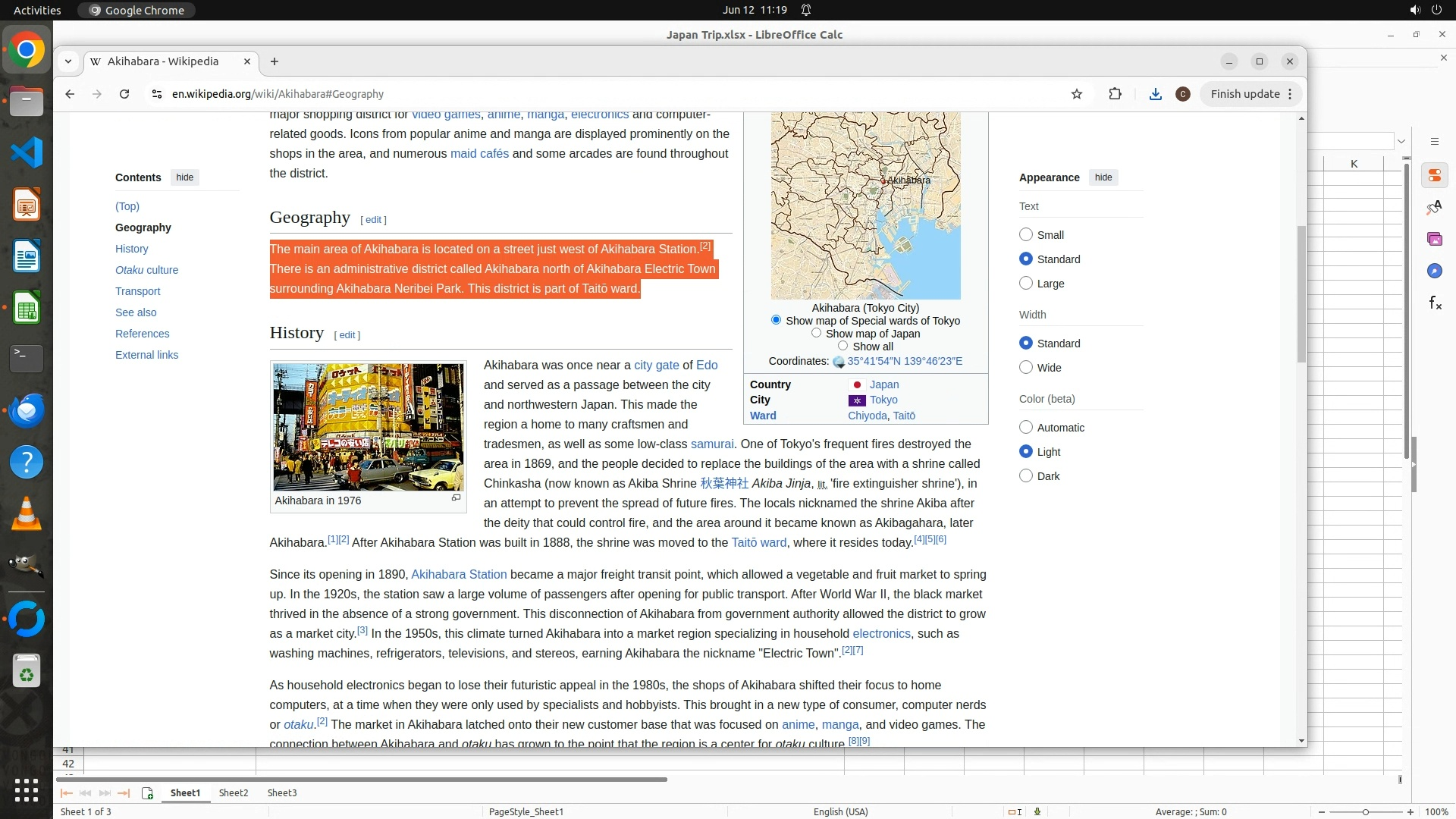Reload the Wikipedia page
This screenshot has height=819, width=1456.
tap(124, 94)
